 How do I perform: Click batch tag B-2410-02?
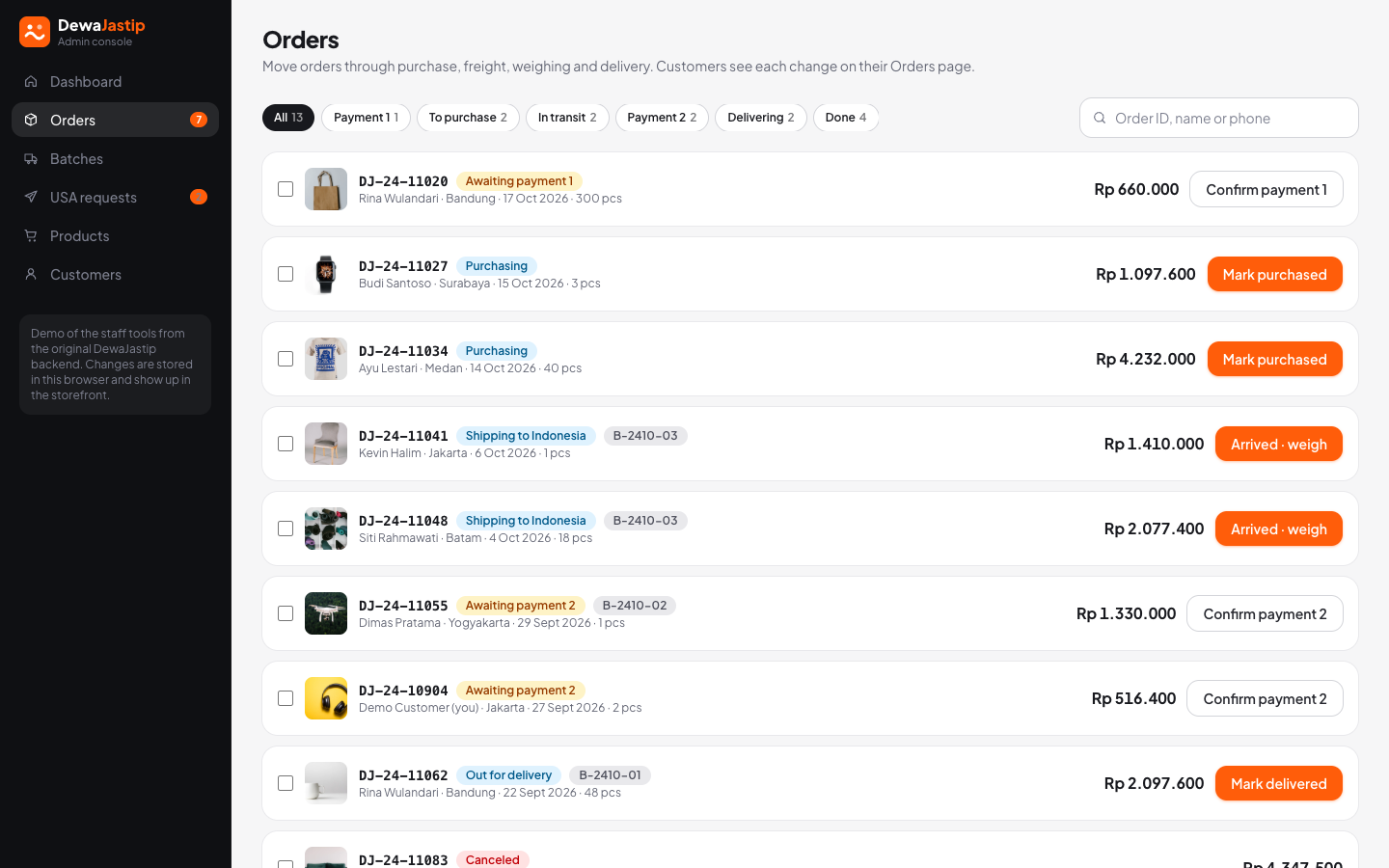(x=635, y=606)
